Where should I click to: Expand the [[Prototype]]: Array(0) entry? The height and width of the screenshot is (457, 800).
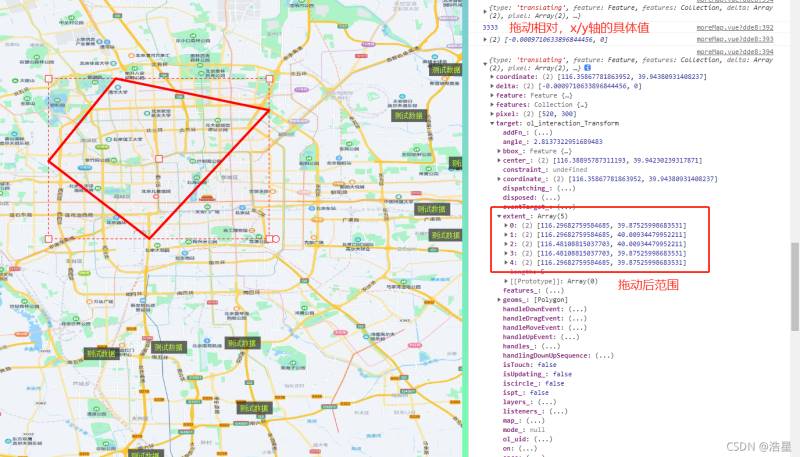pos(506,281)
